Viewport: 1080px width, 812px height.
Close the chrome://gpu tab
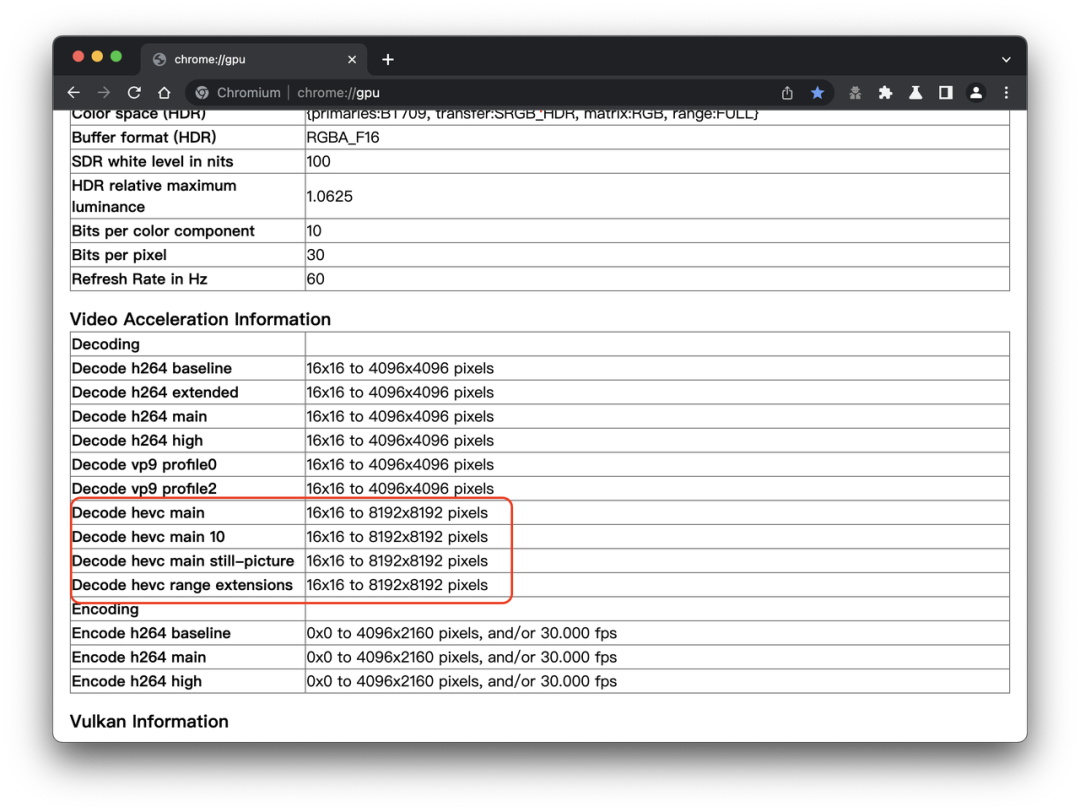352,60
